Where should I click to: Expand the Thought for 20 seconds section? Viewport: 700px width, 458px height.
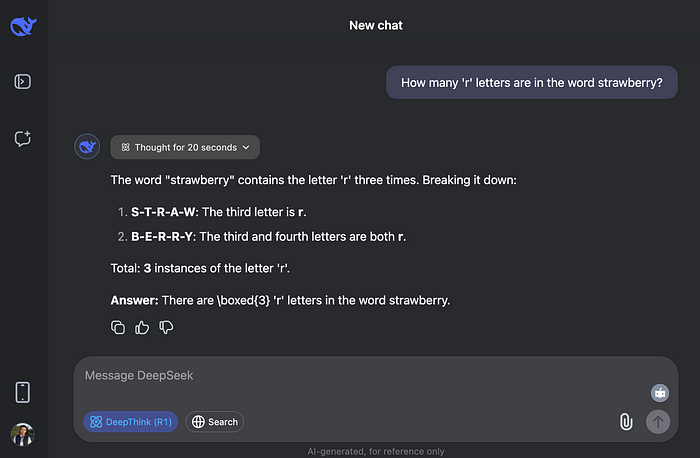(x=185, y=147)
